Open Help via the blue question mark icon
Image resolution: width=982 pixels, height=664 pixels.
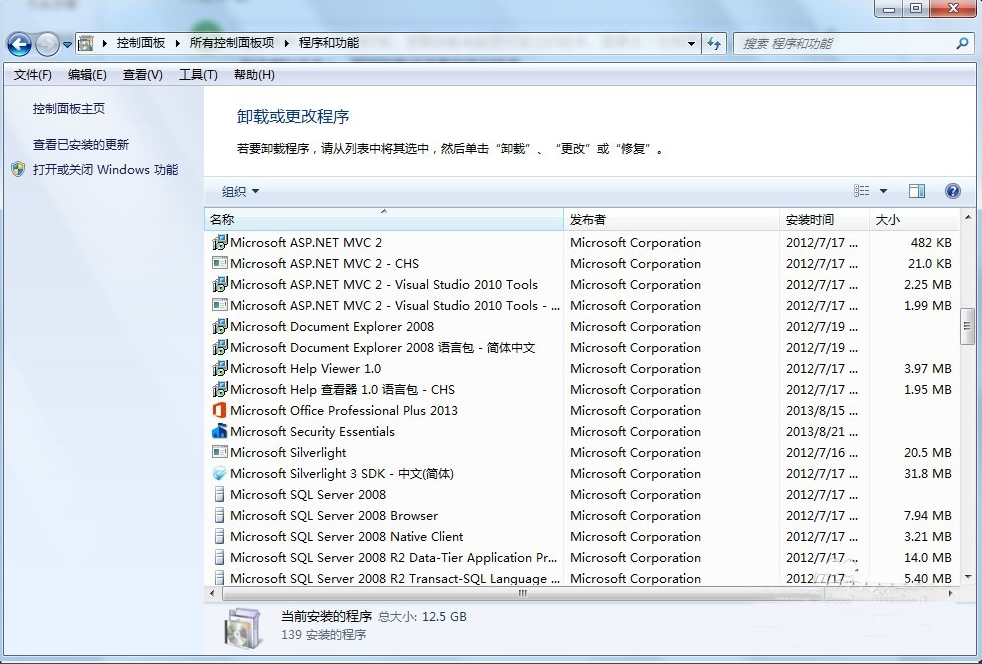point(952,190)
